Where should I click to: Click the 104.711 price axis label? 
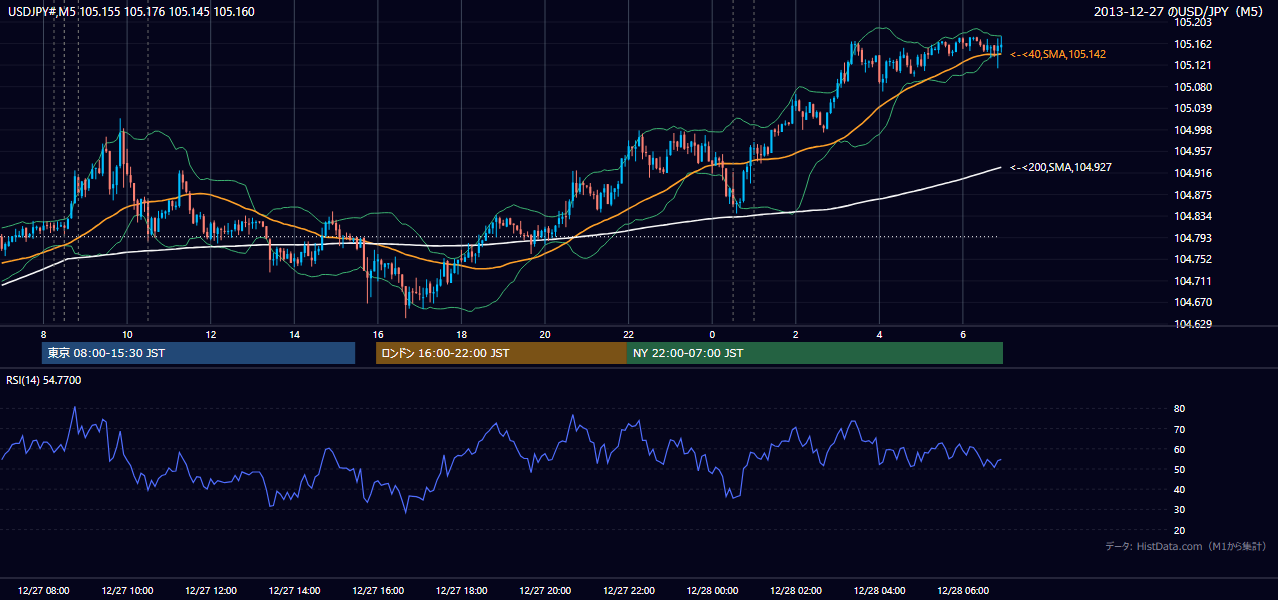coord(1193,281)
